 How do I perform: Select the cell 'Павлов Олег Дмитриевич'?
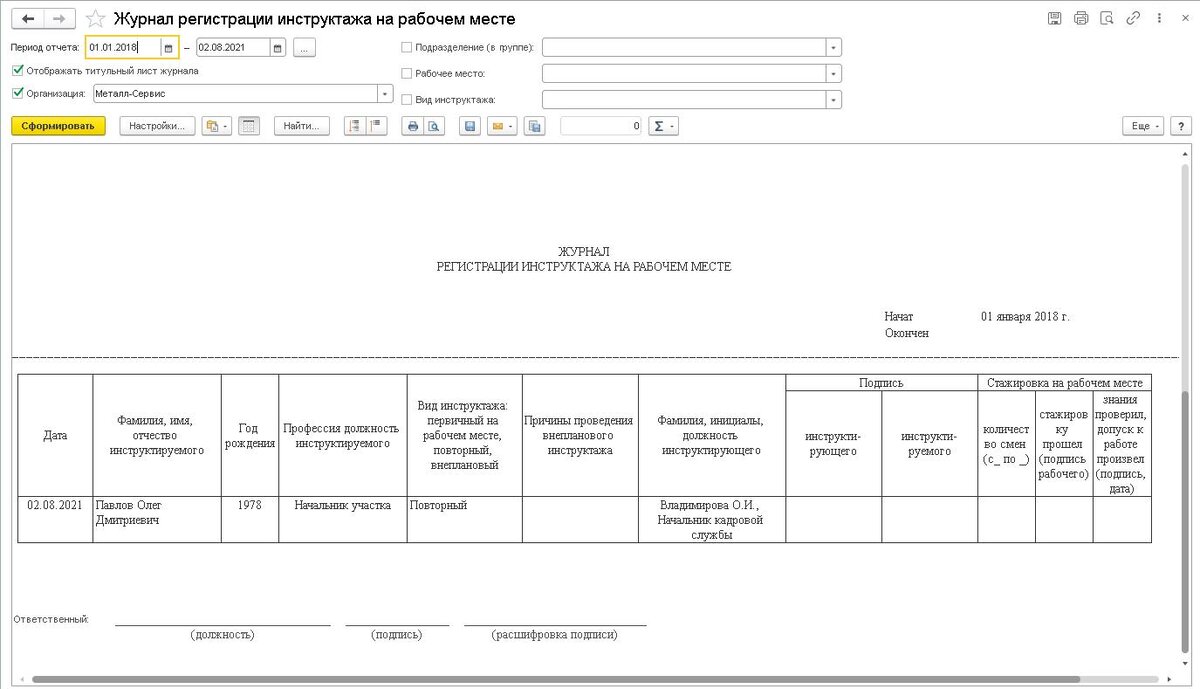point(157,519)
